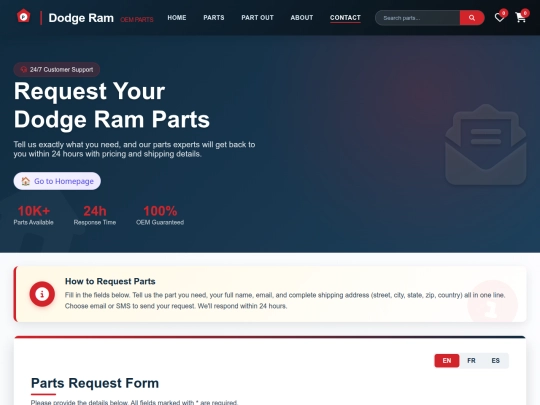
Task: Open the shopping cart icon
Action: click(x=520, y=18)
